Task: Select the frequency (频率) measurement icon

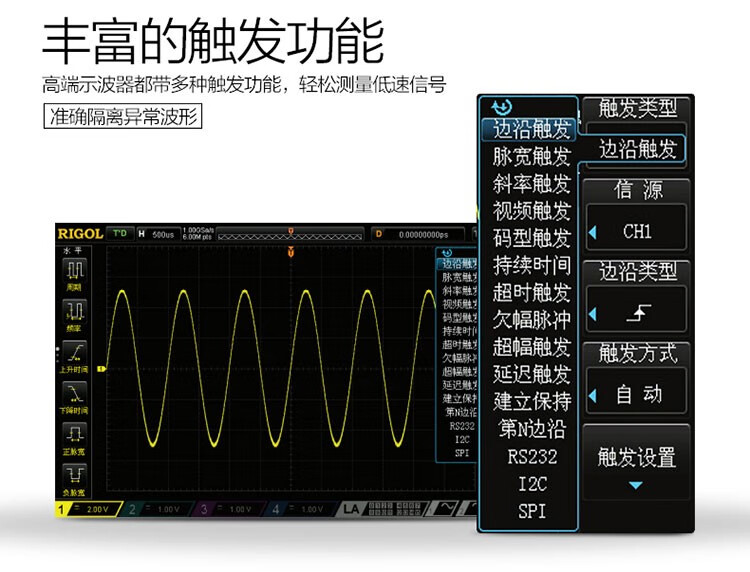Action: pyautogui.click(x=76, y=314)
